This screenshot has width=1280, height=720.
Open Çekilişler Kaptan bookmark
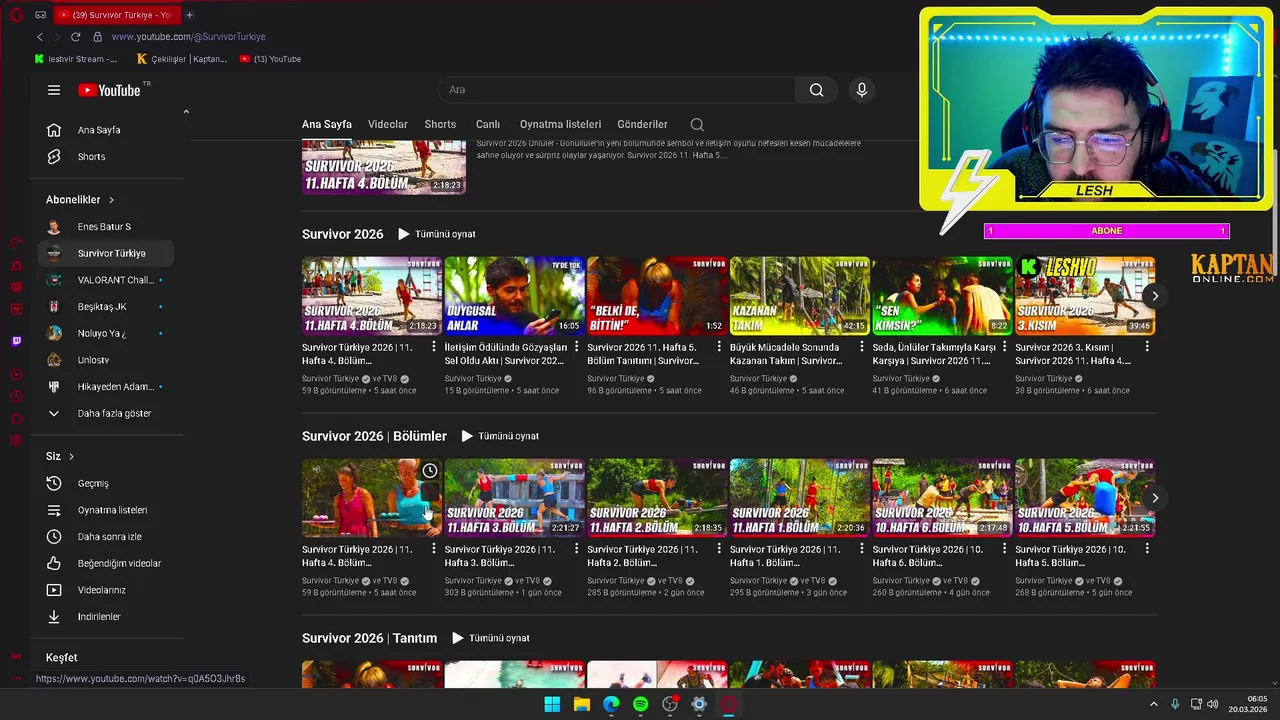point(182,59)
